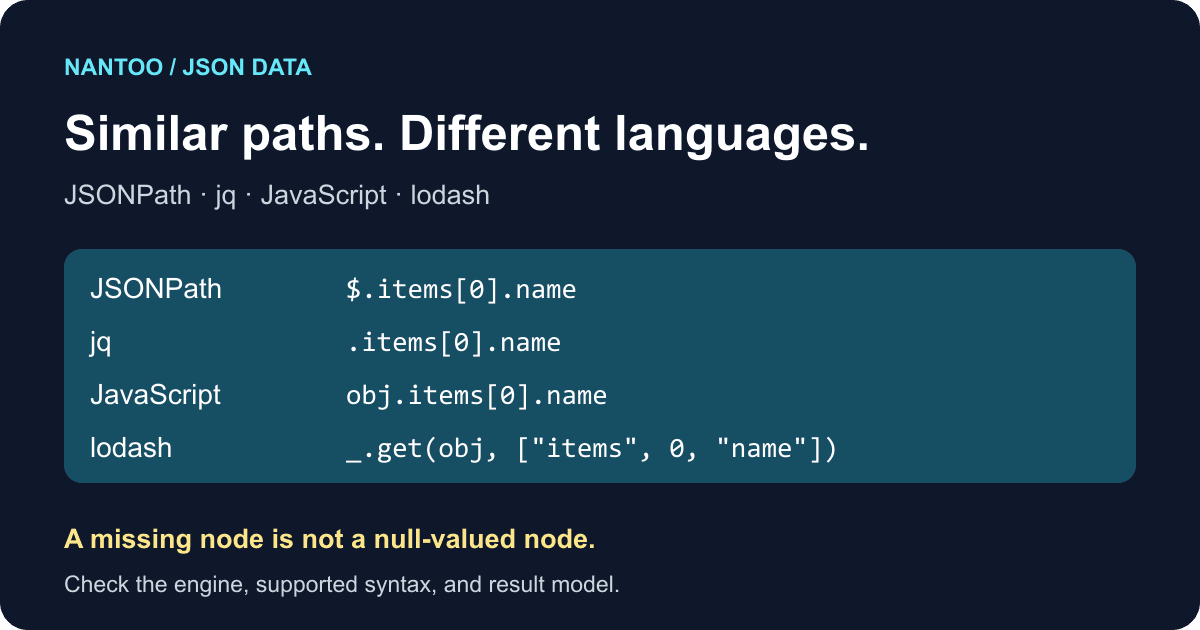Click the lodash _.get(obj, ...) code
Viewport: 1200px width, 630px height.
coord(591,449)
